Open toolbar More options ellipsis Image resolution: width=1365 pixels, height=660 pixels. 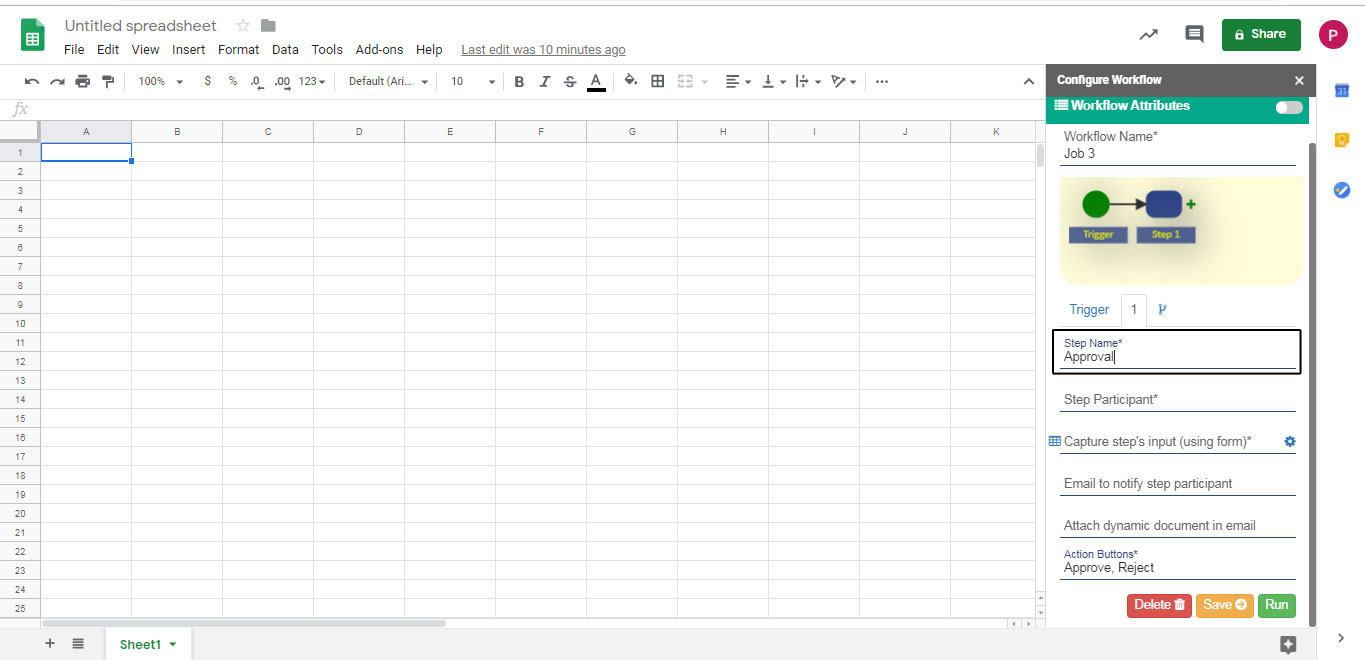pyautogui.click(x=881, y=82)
